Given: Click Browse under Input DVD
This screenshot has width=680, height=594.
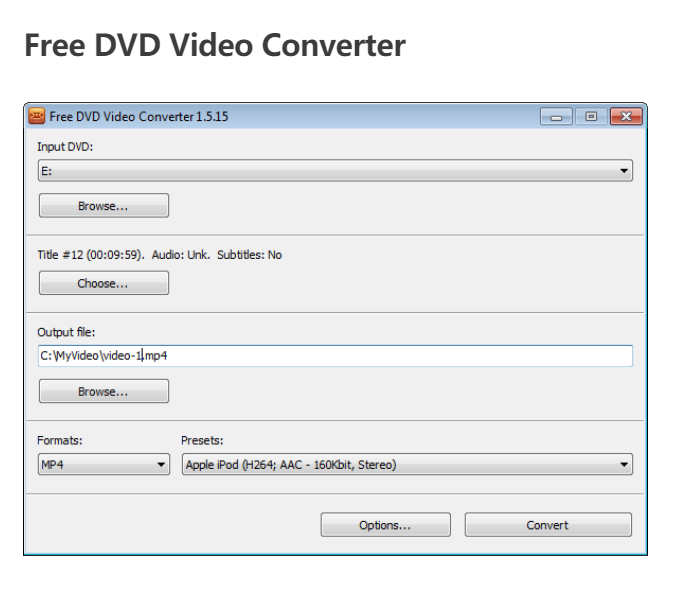Looking at the screenshot, I should tap(104, 206).
